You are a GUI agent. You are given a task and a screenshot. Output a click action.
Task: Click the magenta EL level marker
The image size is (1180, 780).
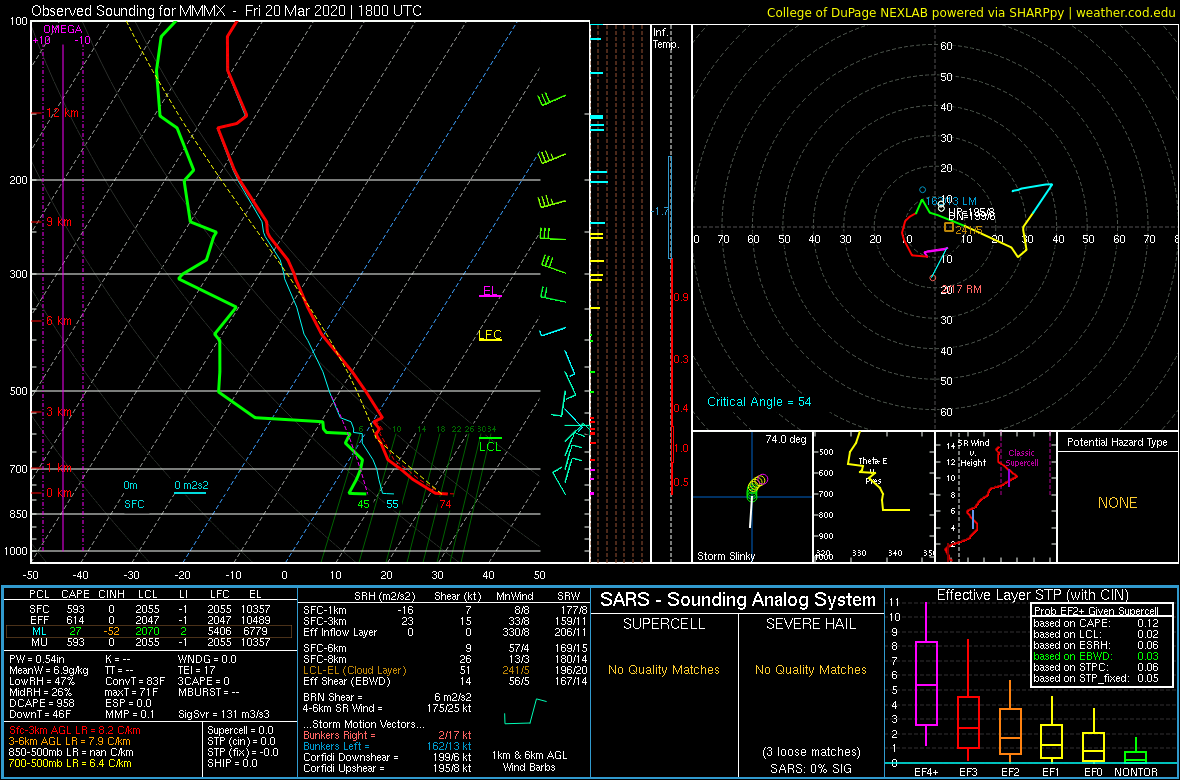(490, 291)
